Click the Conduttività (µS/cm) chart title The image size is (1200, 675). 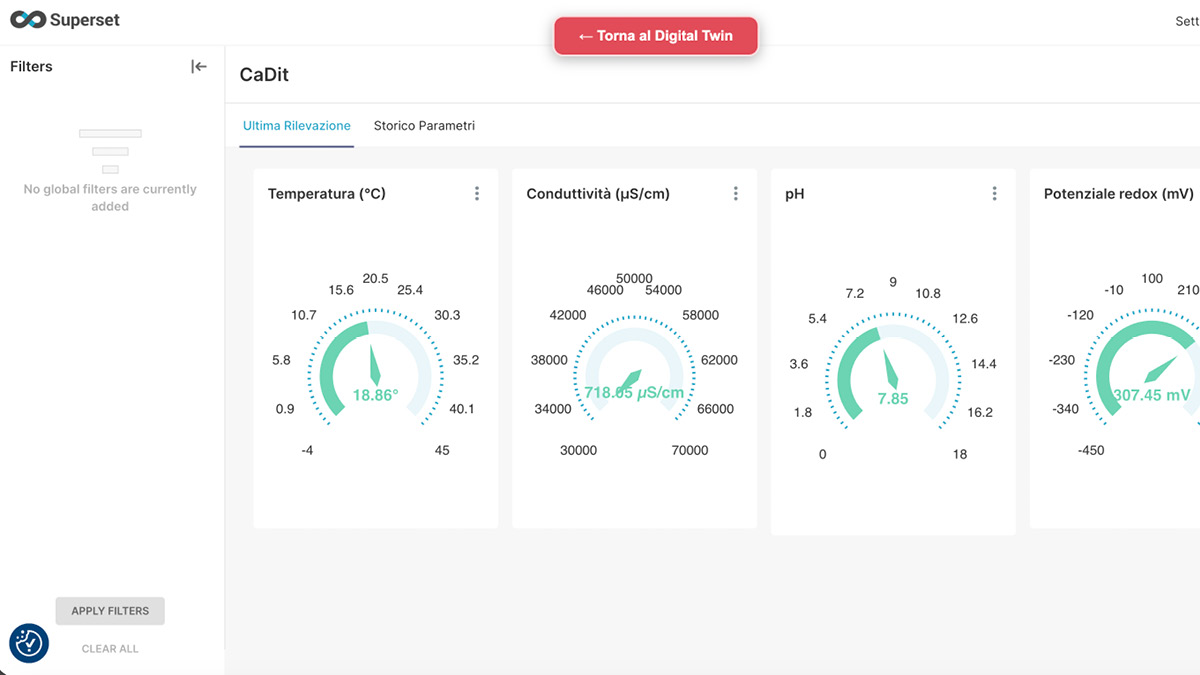598,194
